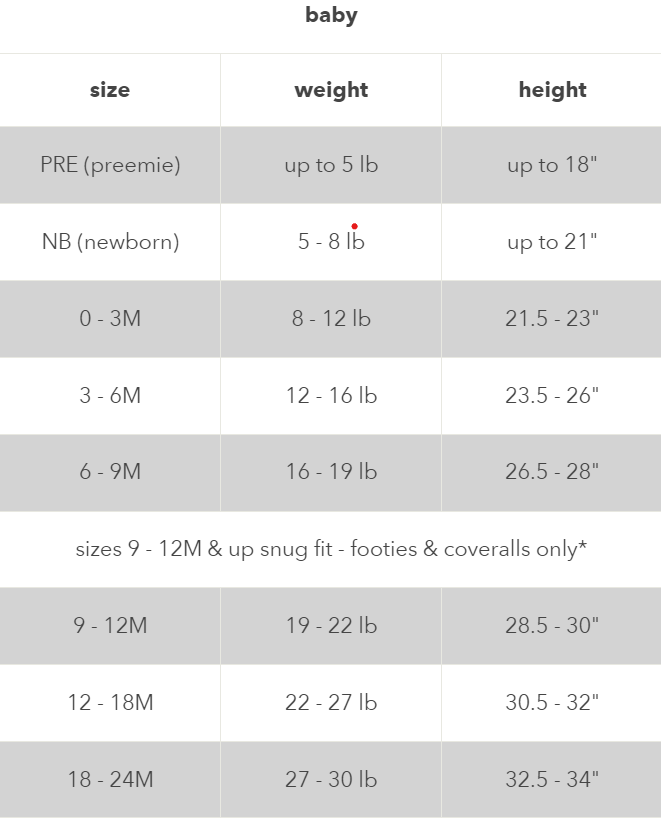
Task: Click the 26.5 - 28" height cell
Action: pyautogui.click(x=552, y=472)
